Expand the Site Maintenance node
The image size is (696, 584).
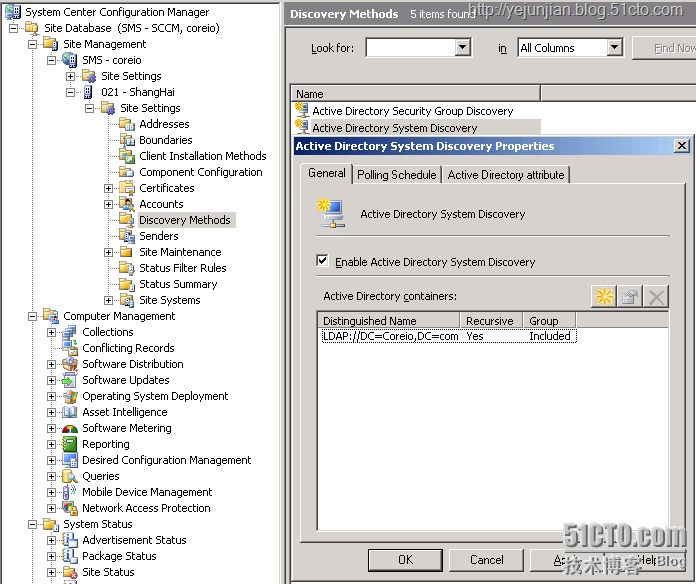click(x=108, y=253)
